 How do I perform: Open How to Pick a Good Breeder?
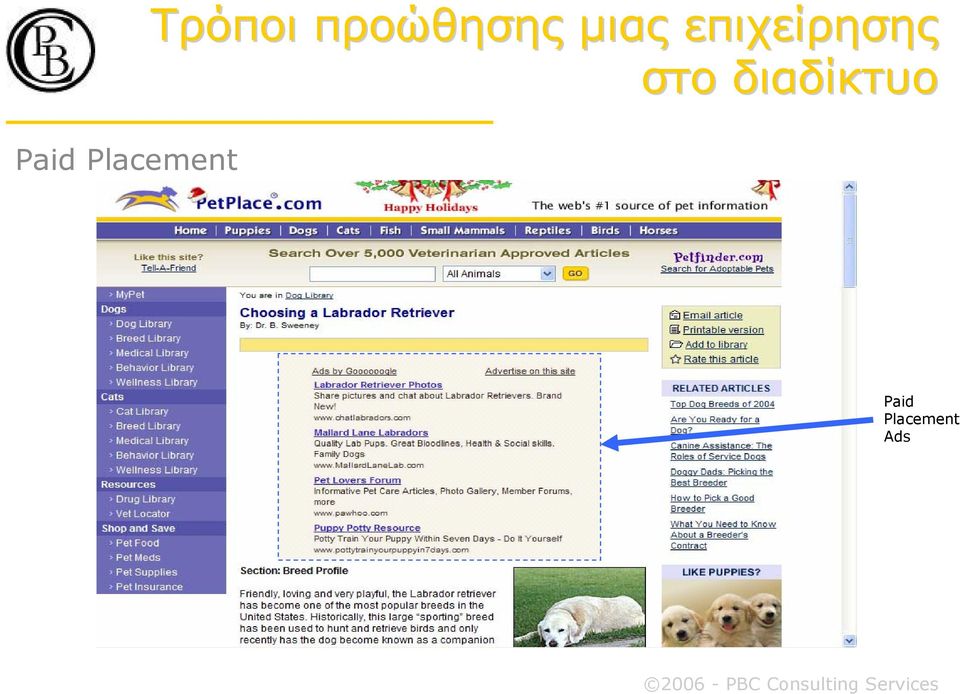tap(712, 504)
